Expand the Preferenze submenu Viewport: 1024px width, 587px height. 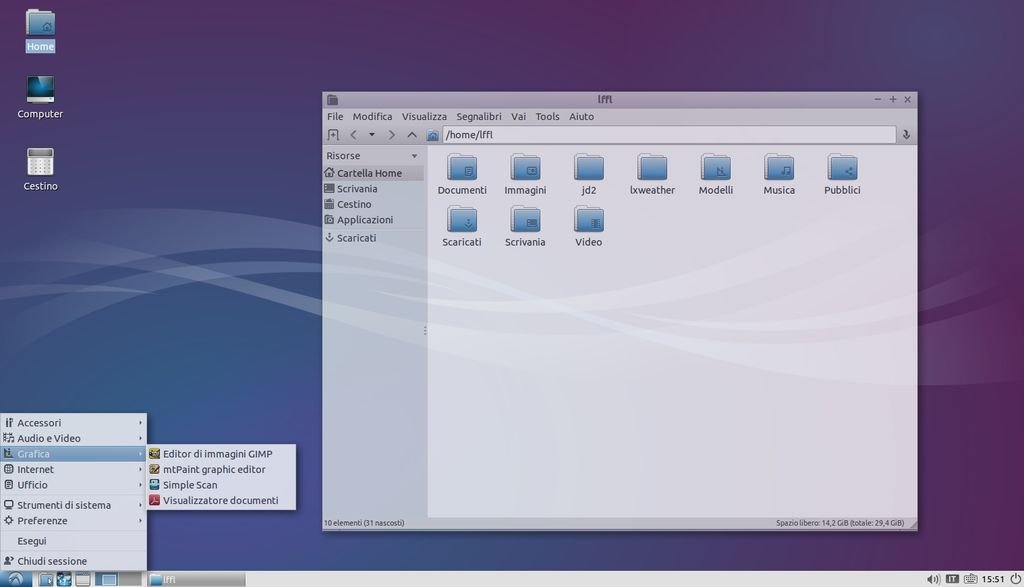click(43, 521)
